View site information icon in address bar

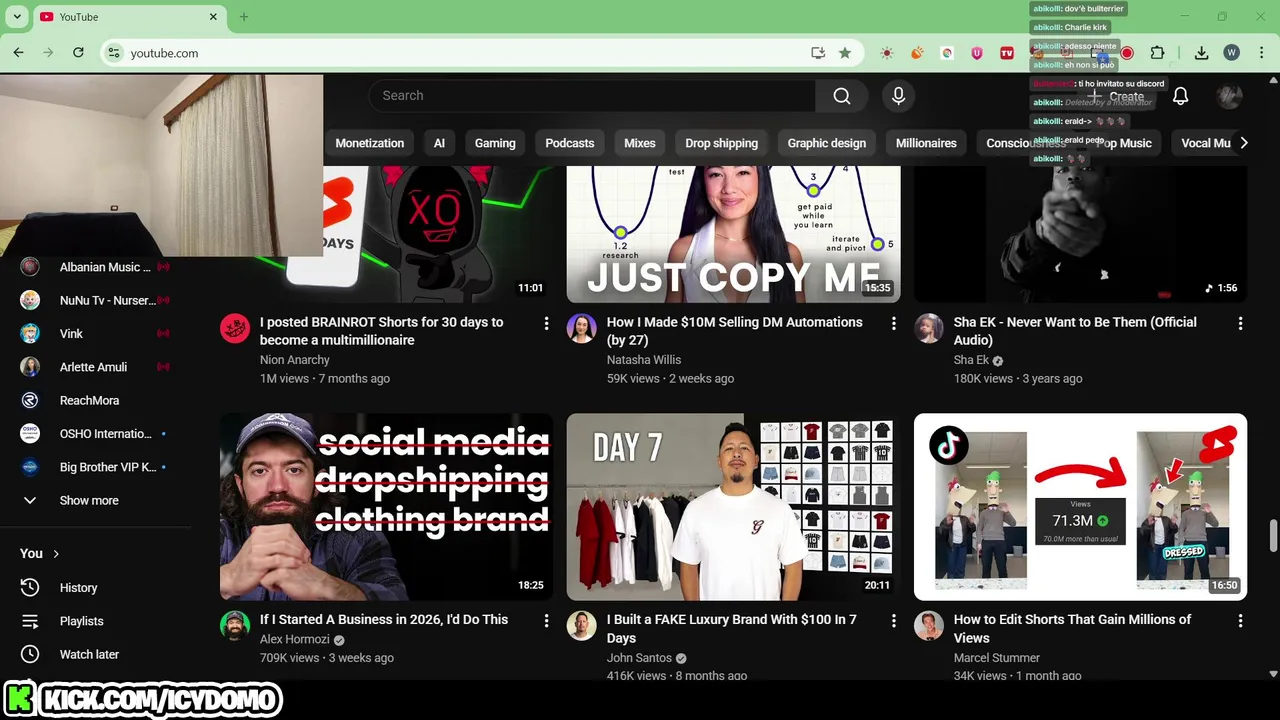(x=114, y=53)
